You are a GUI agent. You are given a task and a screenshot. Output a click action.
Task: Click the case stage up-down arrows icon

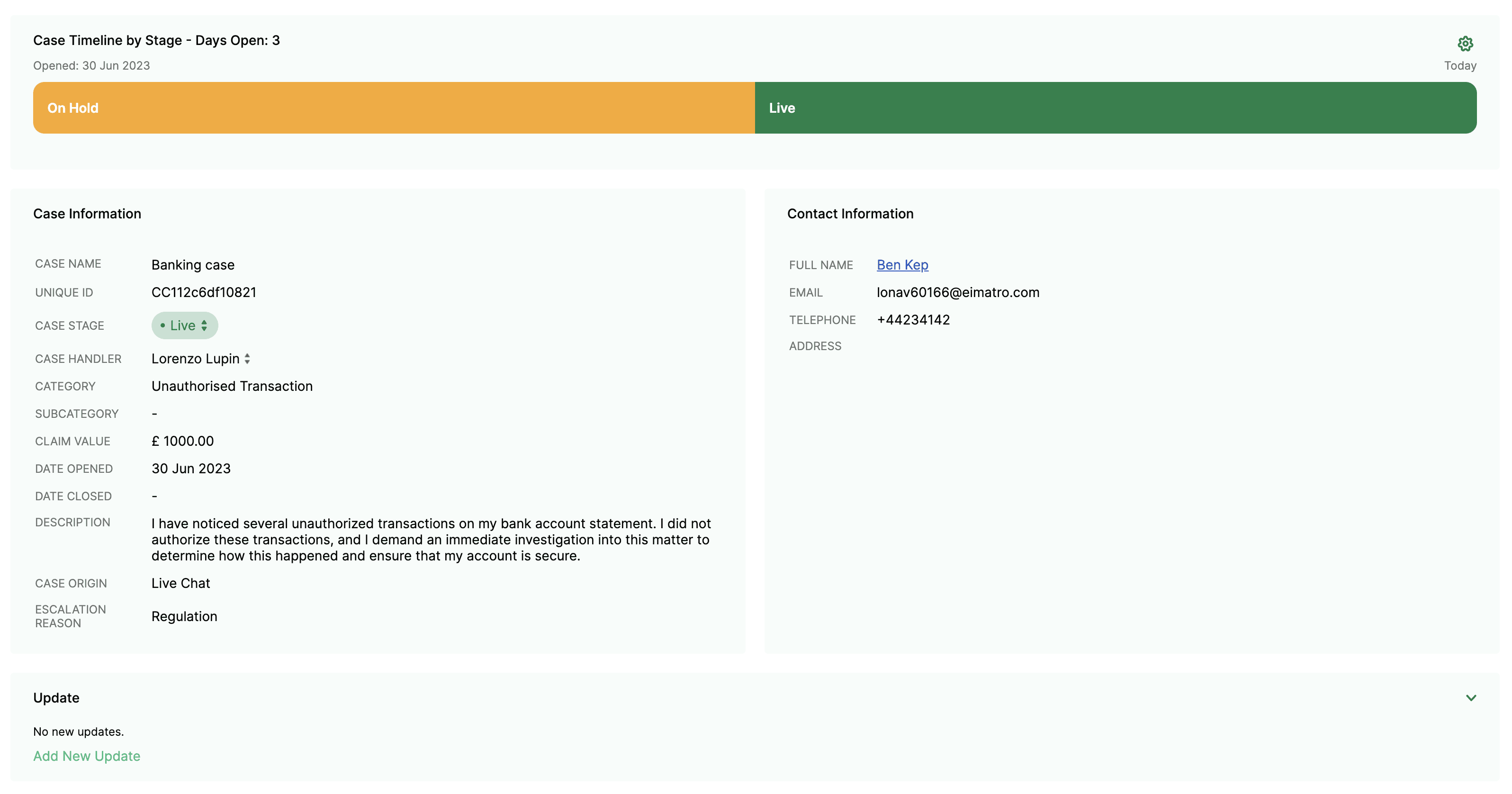tap(204, 325)
